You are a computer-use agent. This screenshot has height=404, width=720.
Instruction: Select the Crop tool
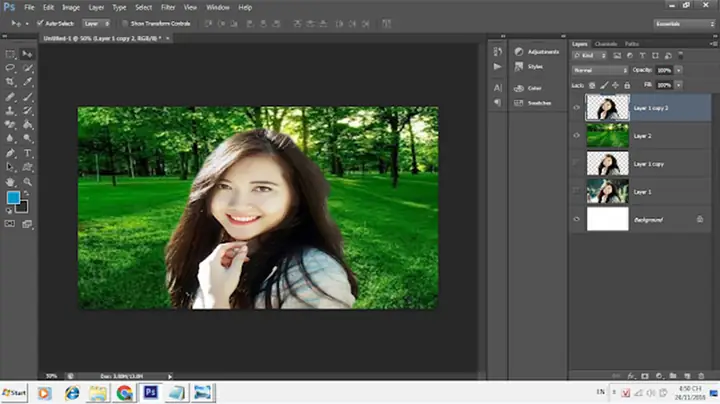point(10,82)
